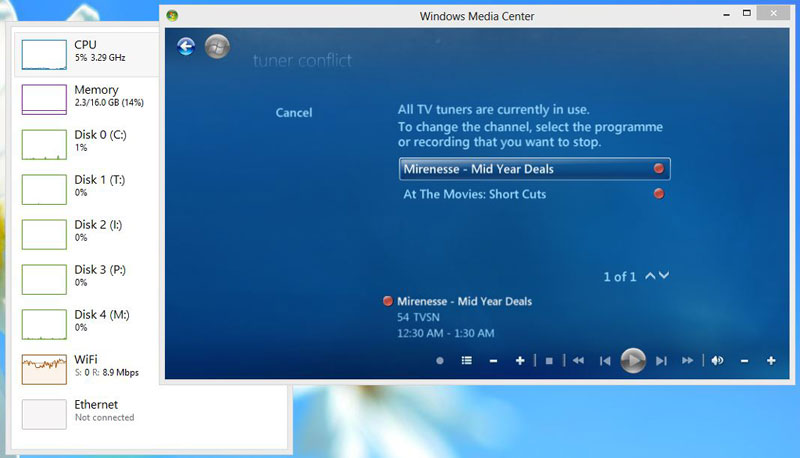Stop playback with the stop button

click(x=549, y=361)
